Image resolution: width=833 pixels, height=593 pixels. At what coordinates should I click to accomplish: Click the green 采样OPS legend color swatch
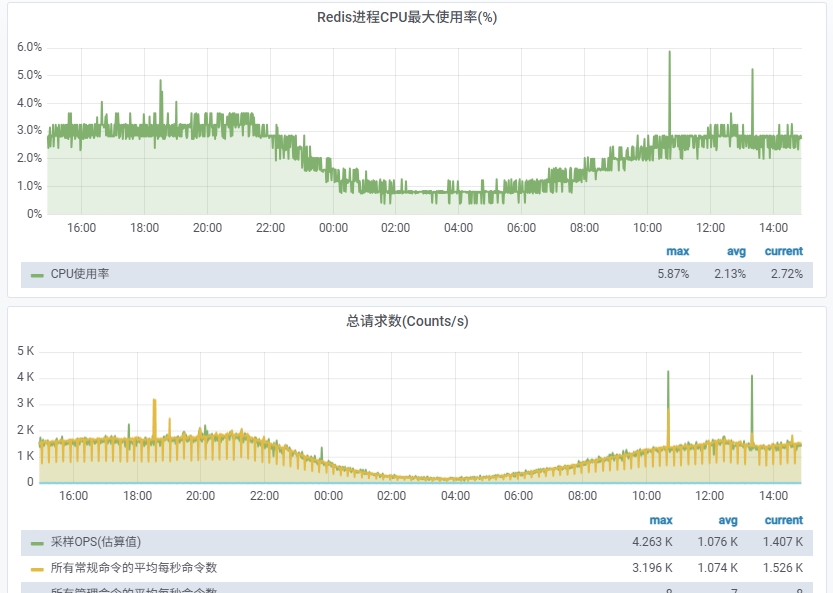[x=37, y=543]
